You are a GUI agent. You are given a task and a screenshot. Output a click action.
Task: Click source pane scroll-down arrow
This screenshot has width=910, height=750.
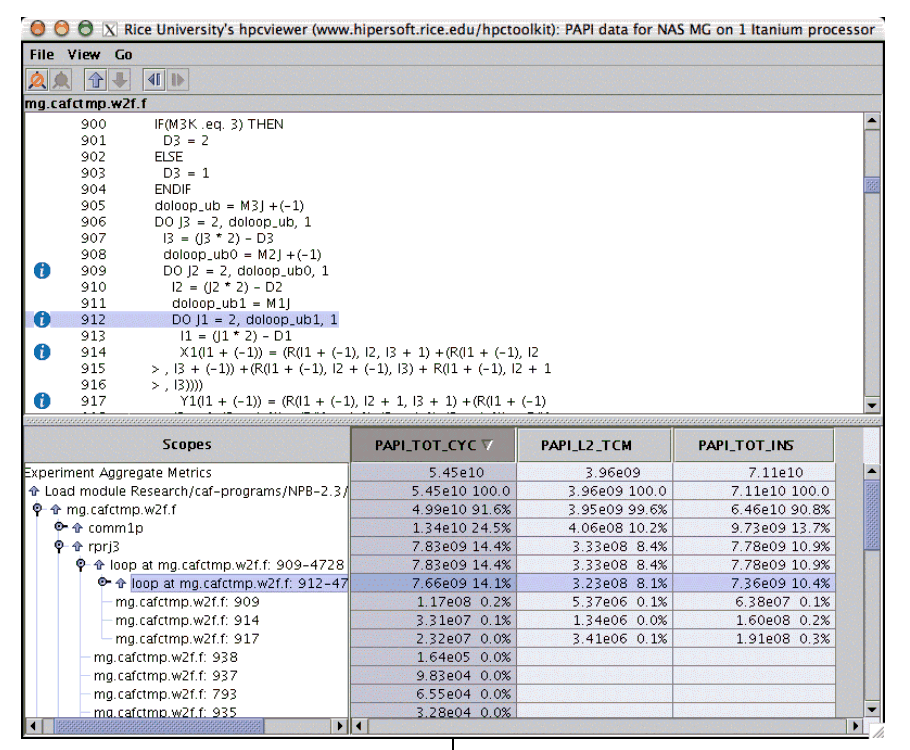pos(871,404)
